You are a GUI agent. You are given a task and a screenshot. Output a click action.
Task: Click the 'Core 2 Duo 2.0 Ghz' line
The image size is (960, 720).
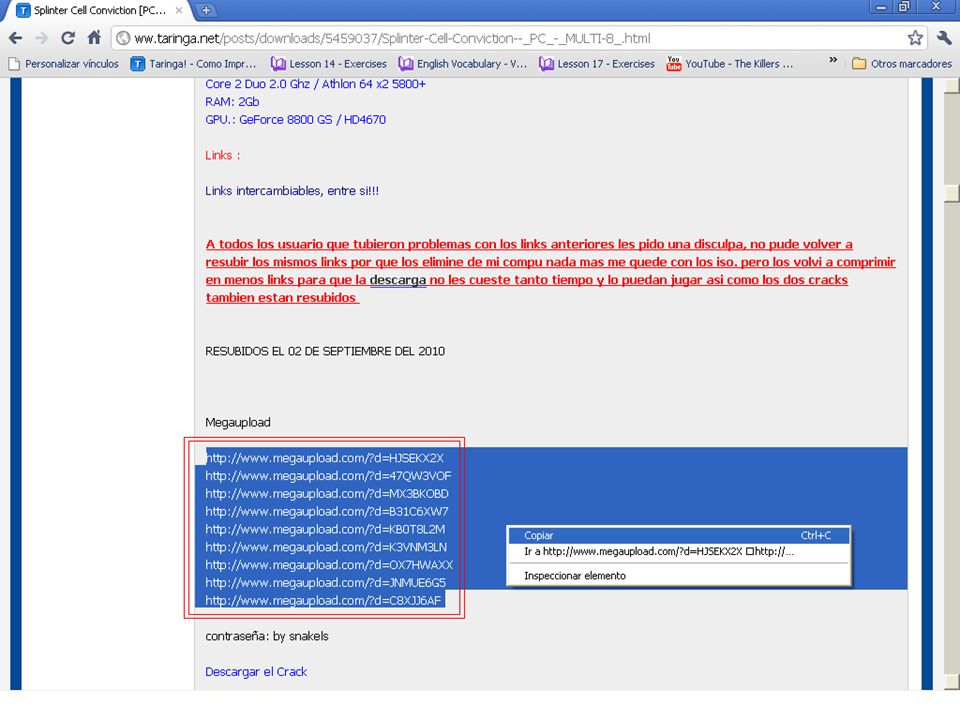coord(315,84)
